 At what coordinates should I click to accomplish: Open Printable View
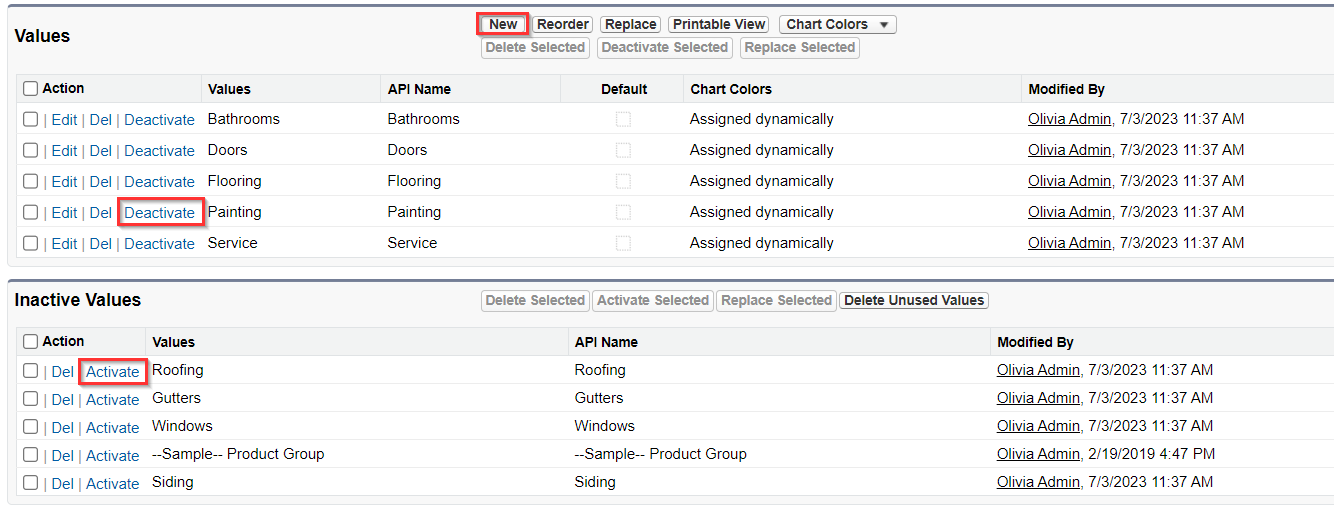(719, 24)
